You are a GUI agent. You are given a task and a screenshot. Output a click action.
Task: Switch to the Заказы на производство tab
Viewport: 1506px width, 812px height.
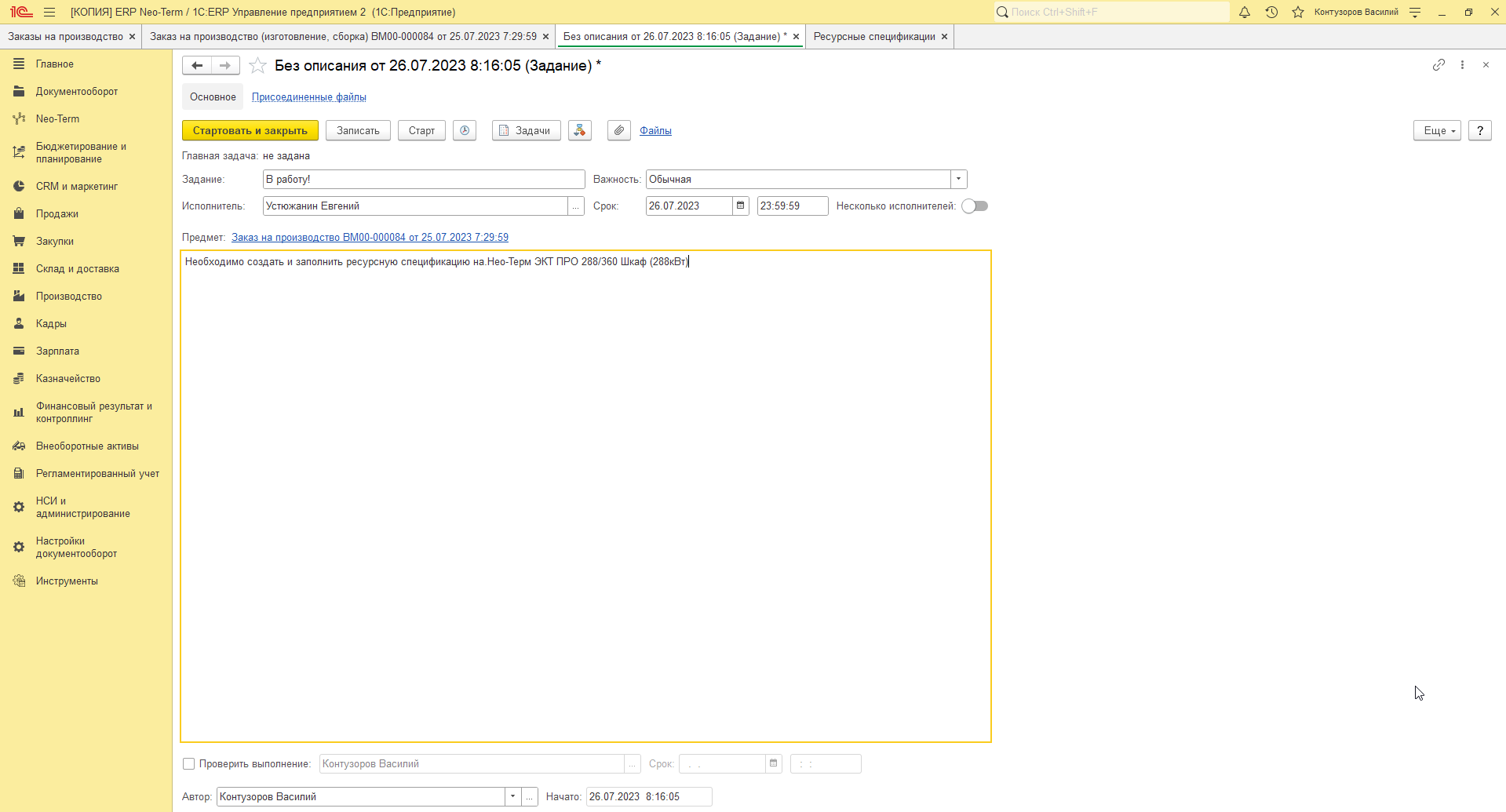pos(65,36)
